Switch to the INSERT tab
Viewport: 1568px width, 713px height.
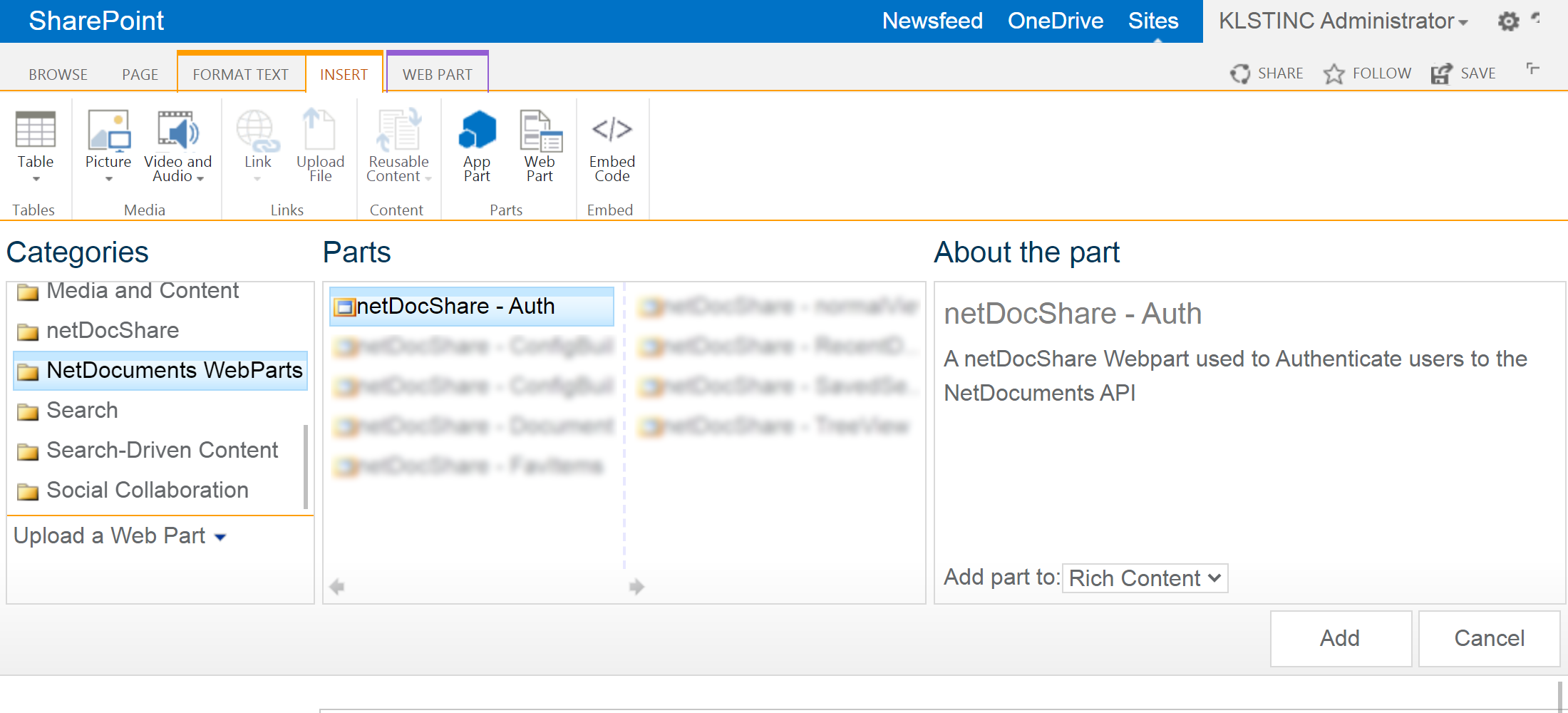(344, 74)
